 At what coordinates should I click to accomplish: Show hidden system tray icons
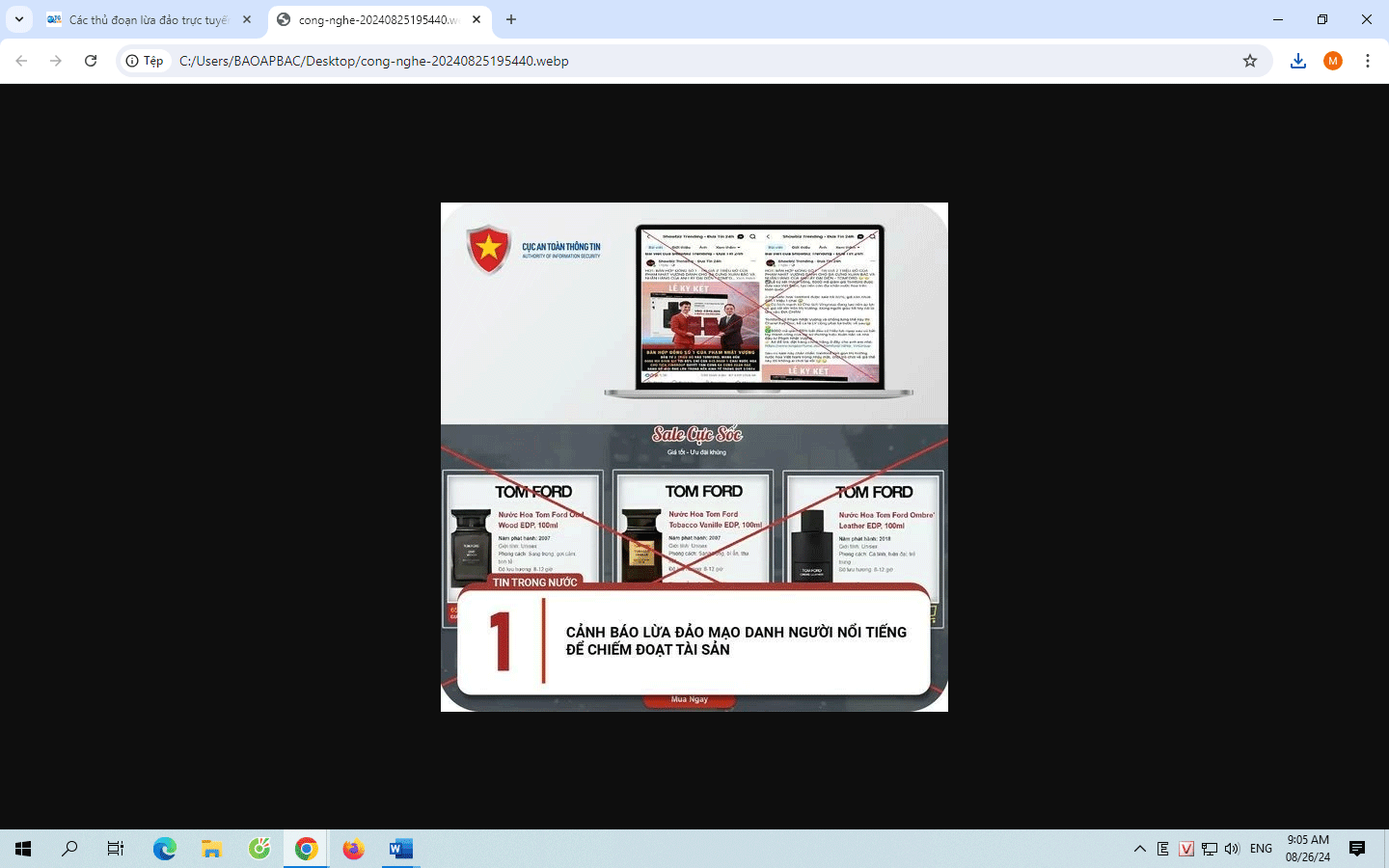pyautogui.click(x=1140, y=849)
